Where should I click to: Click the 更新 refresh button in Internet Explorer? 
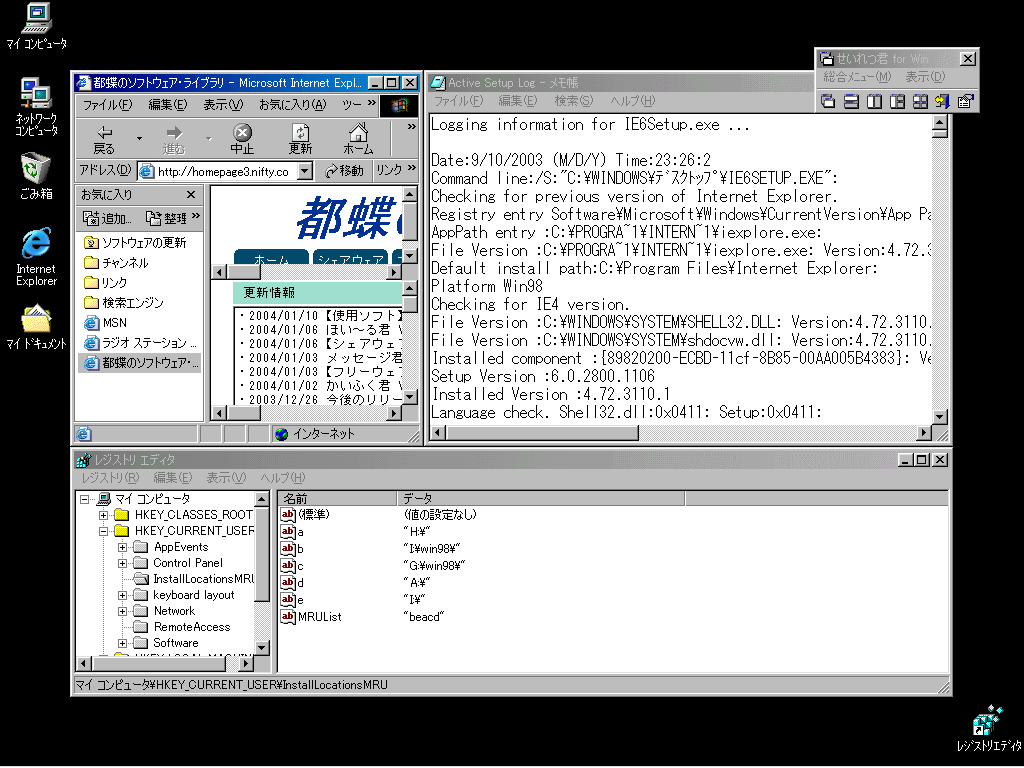pos(300,139)
